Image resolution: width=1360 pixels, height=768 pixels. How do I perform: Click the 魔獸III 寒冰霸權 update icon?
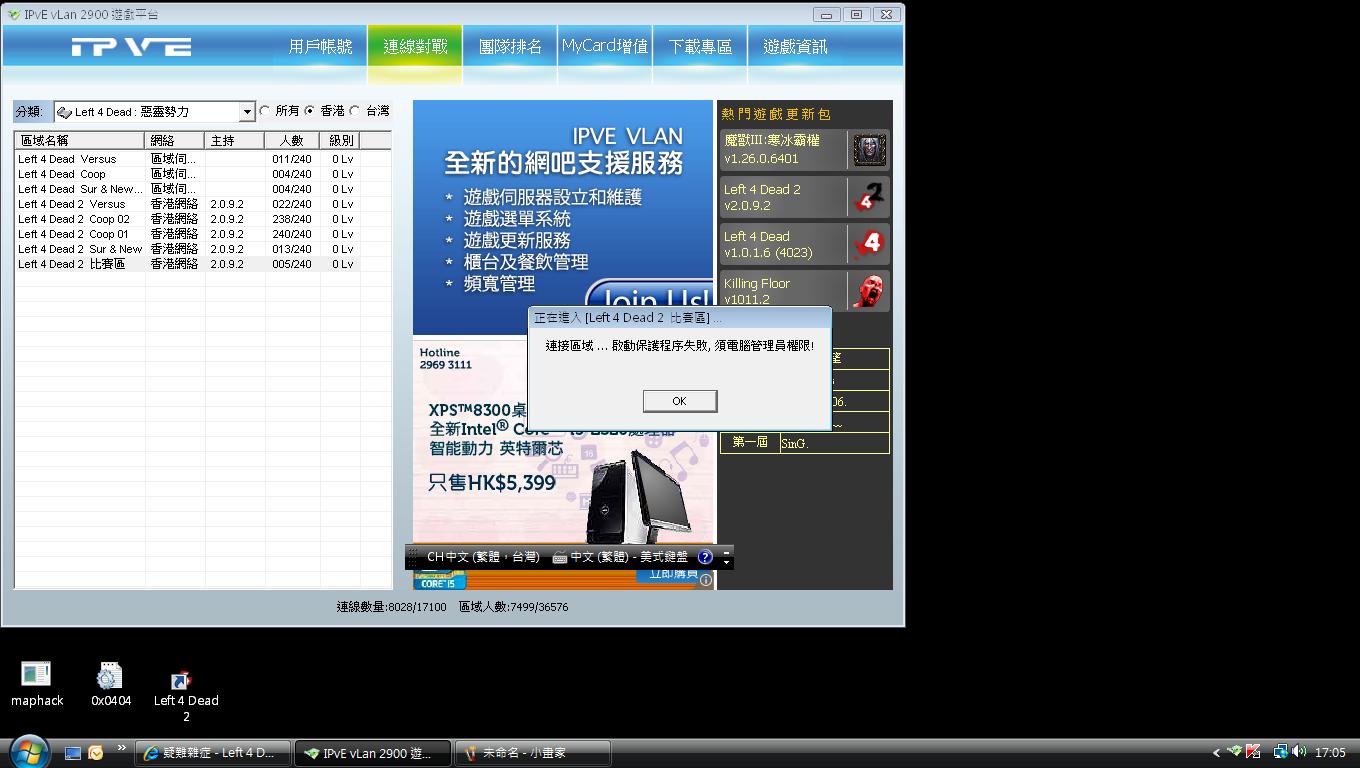click(x=869, y=150)
